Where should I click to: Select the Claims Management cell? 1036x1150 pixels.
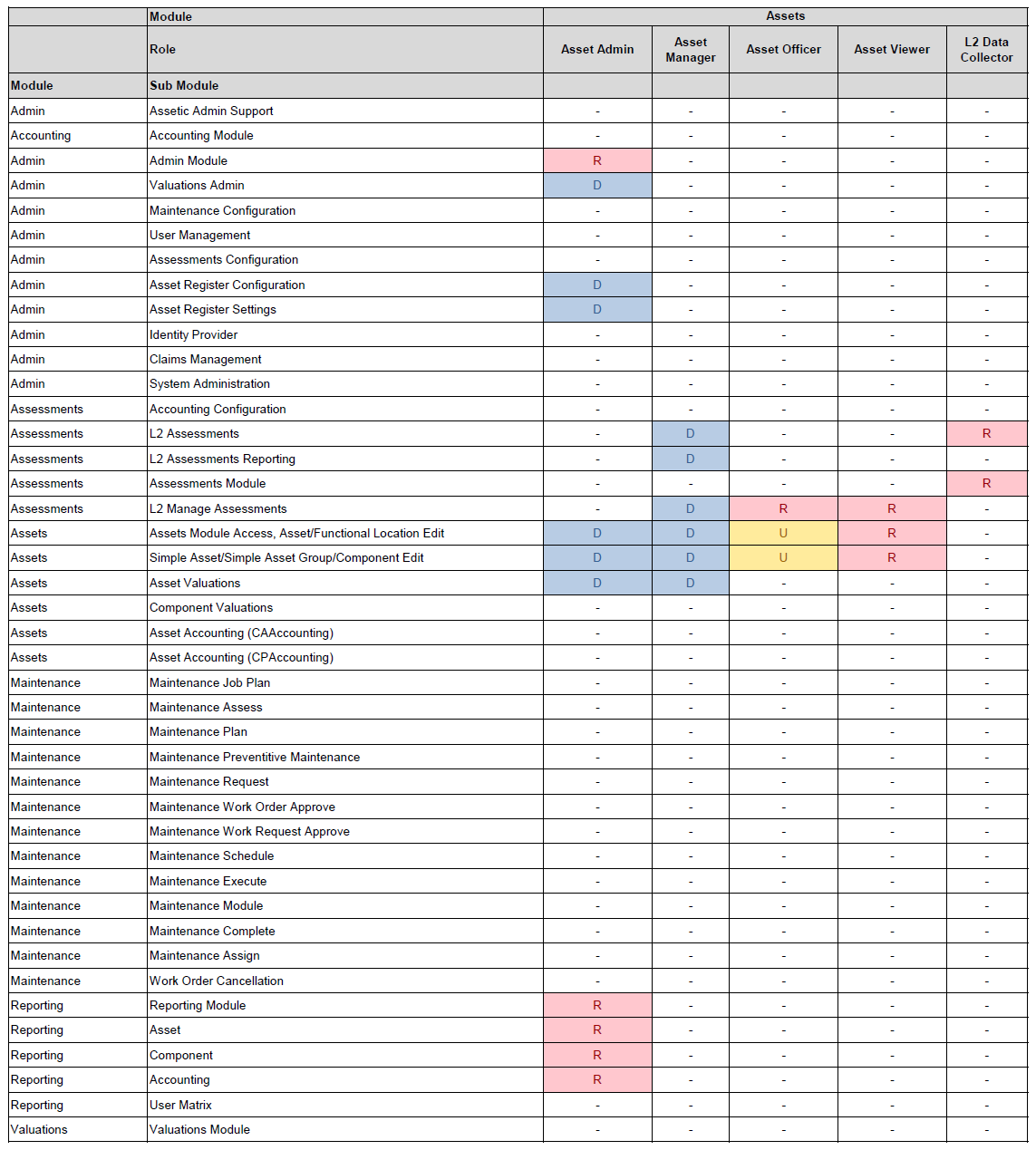(345, 359)
